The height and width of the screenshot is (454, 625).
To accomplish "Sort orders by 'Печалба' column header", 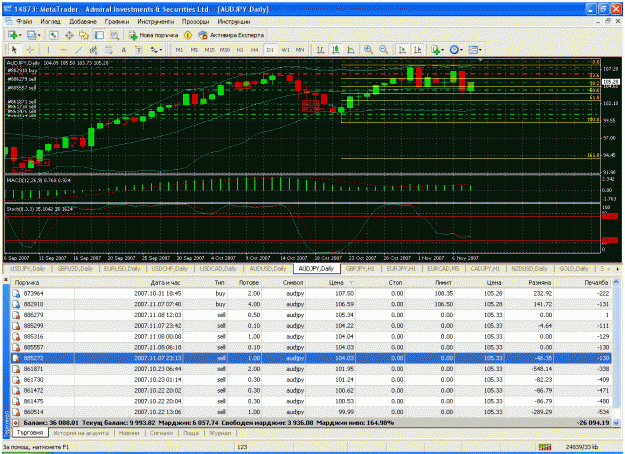I will (596, 283).
